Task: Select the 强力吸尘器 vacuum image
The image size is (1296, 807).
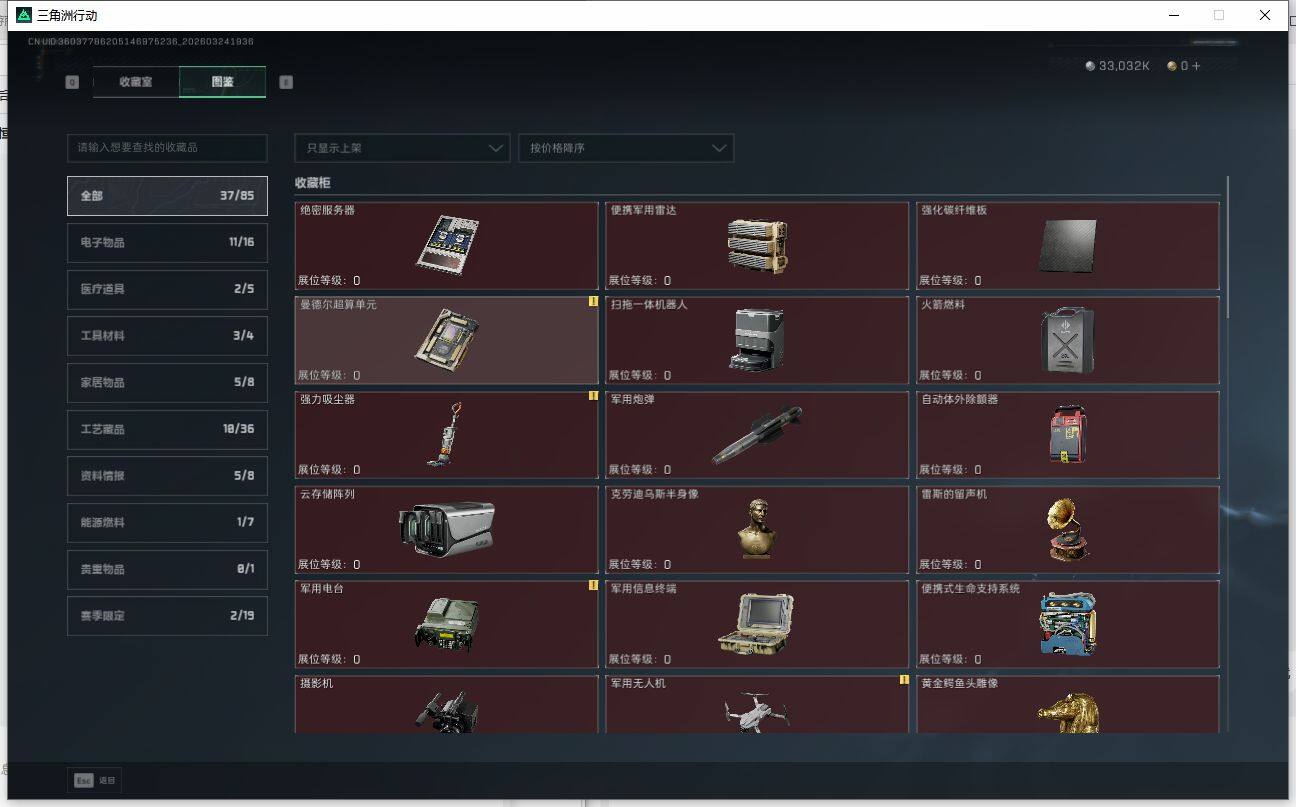Action: click(x=446, y=434)
